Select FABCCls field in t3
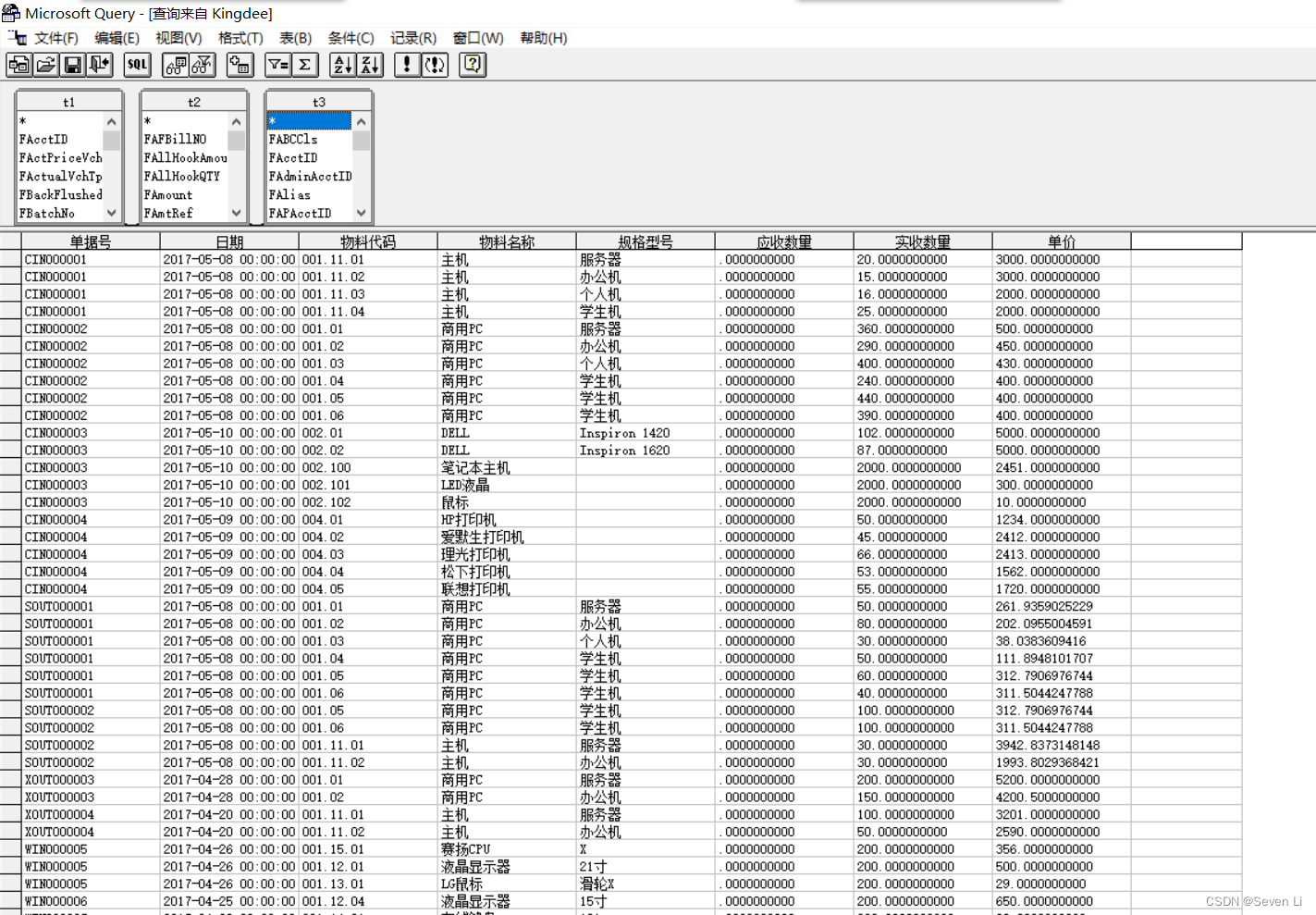The width and height of the screenshot is (1316, 915). [x=311, y=140]
